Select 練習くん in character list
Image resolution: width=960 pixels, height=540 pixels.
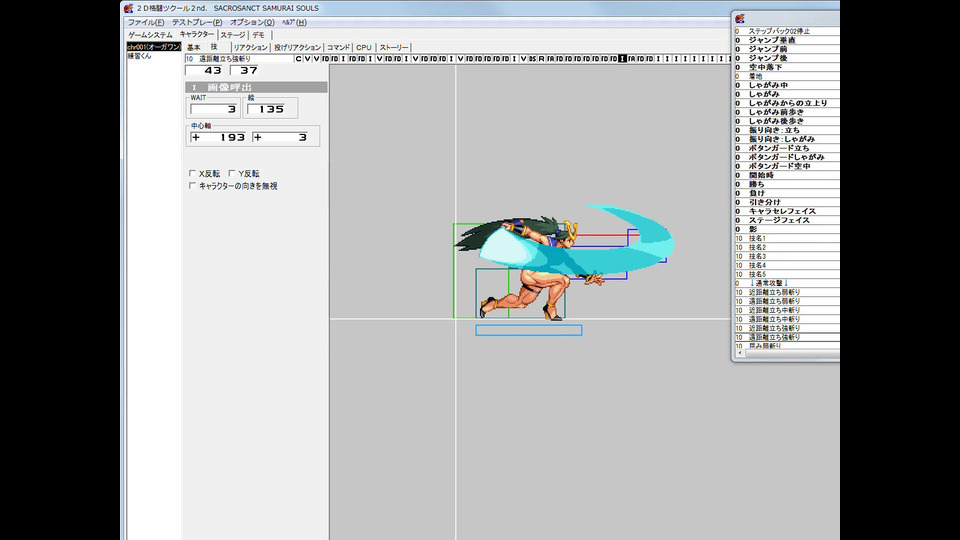pyautogui.click(x=154, y=56)
